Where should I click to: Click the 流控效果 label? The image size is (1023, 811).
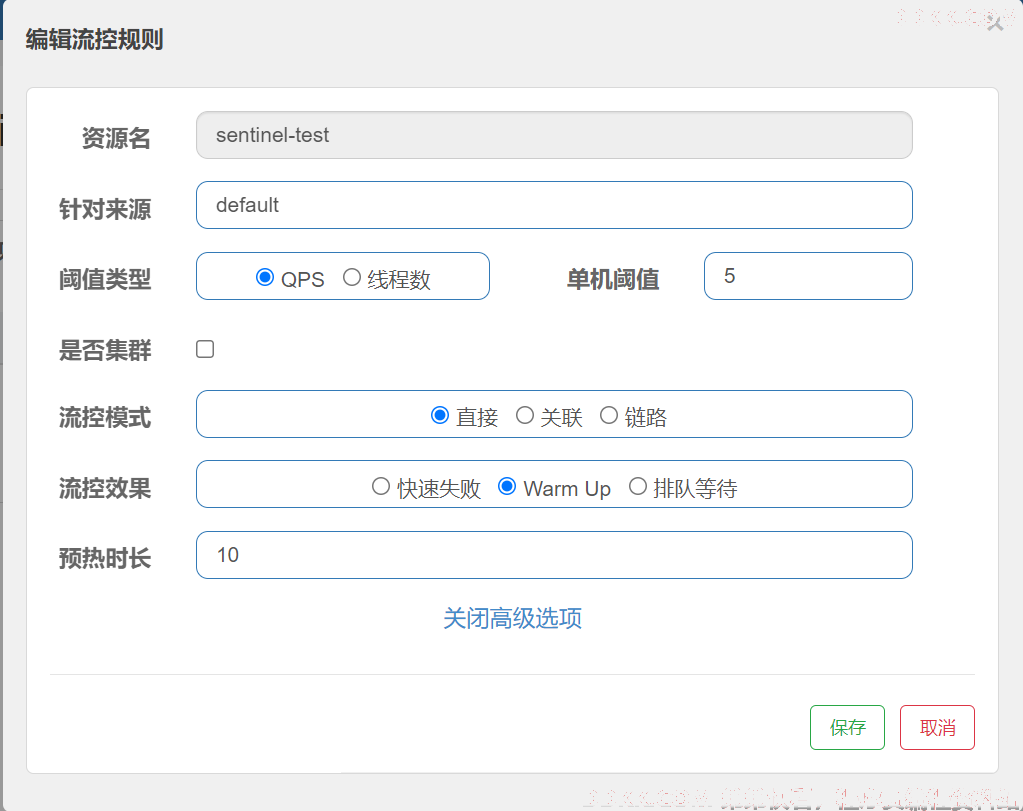pos(105,488)
